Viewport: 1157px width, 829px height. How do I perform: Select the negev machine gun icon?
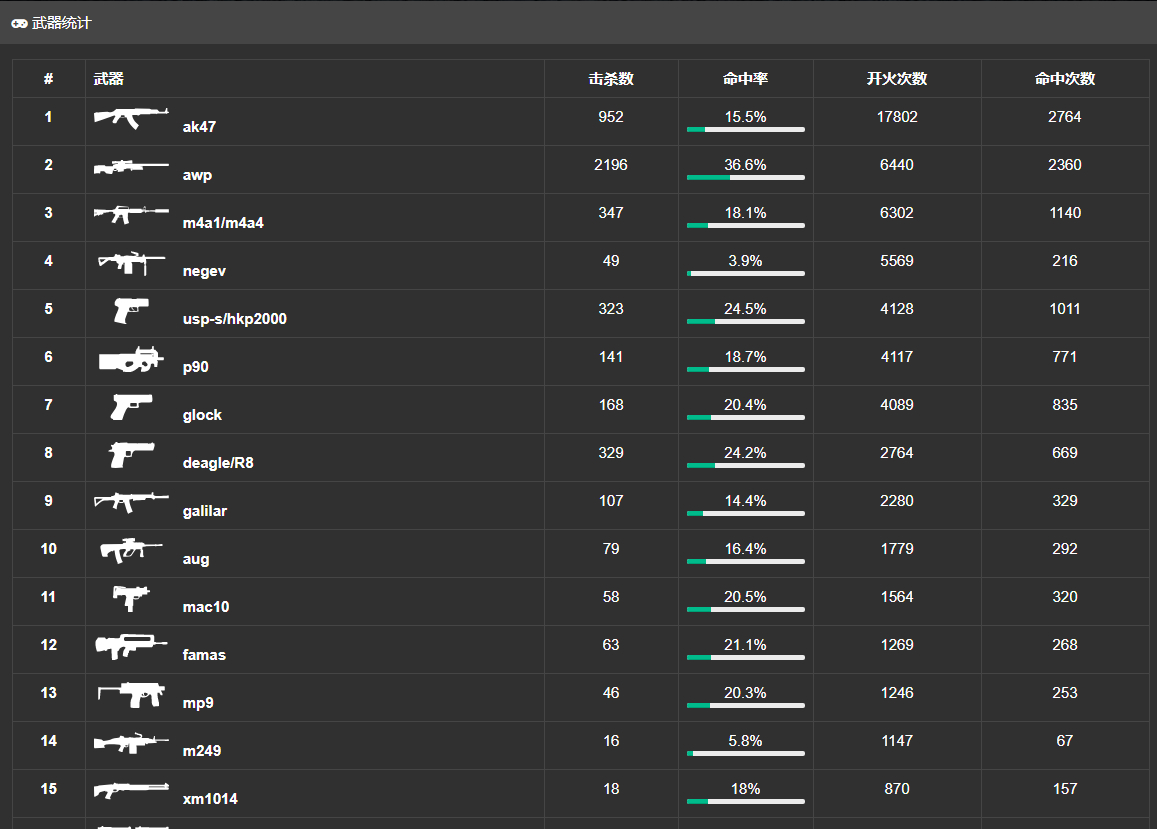(131, 262)
